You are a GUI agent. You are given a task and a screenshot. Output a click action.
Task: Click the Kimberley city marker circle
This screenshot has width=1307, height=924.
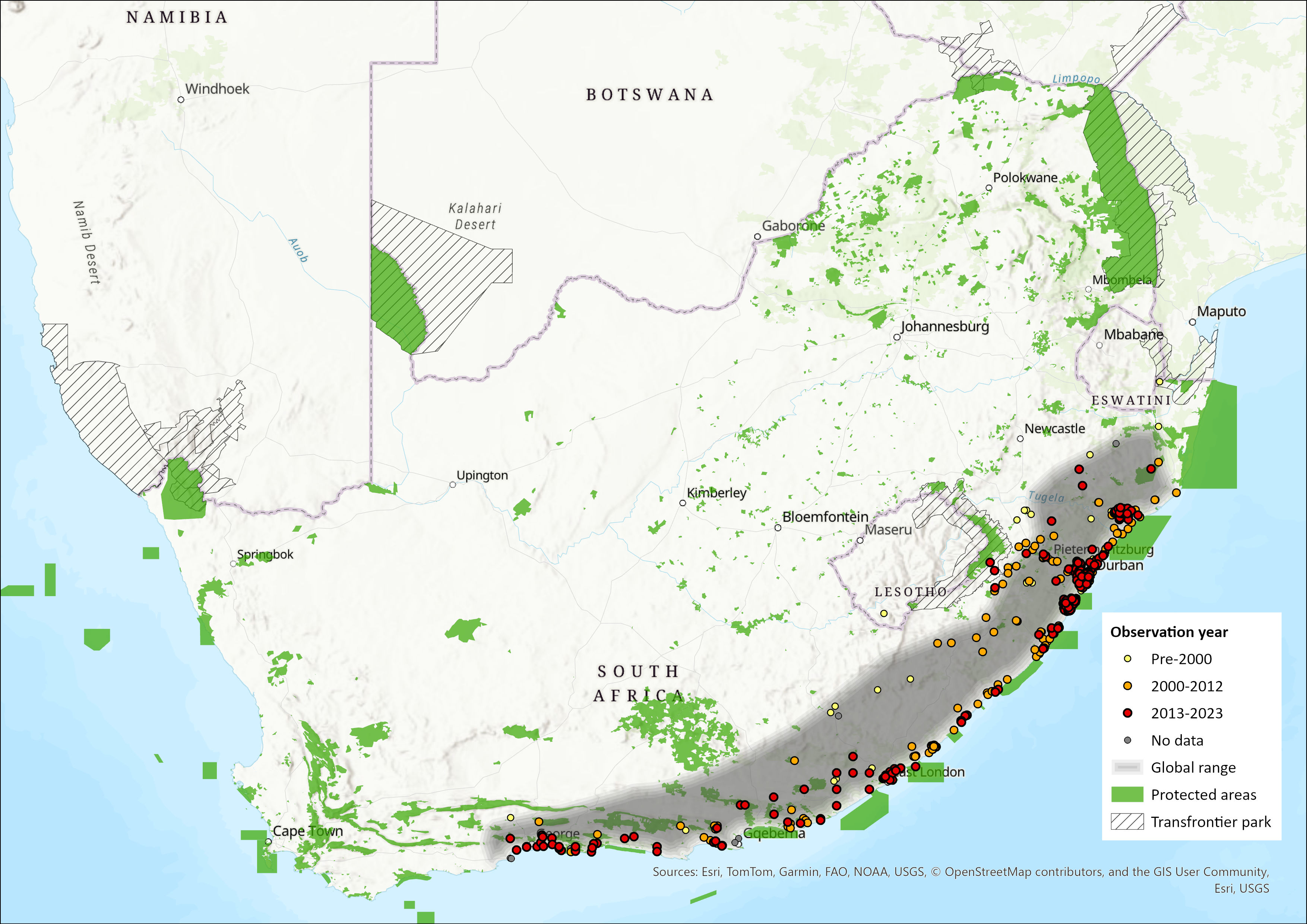(x=683, y=503)
